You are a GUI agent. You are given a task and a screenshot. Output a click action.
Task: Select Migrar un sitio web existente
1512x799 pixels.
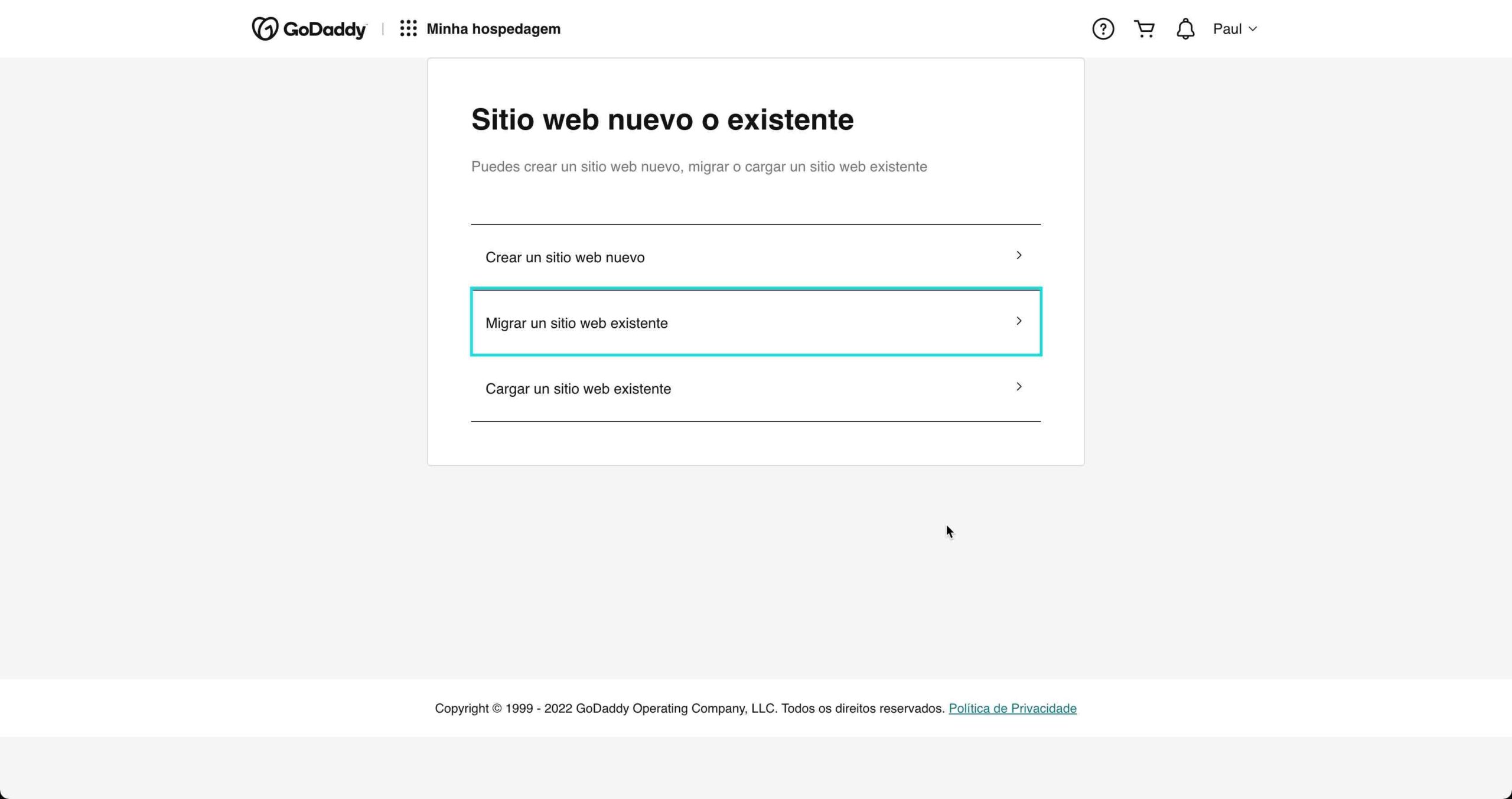point(755,322)
